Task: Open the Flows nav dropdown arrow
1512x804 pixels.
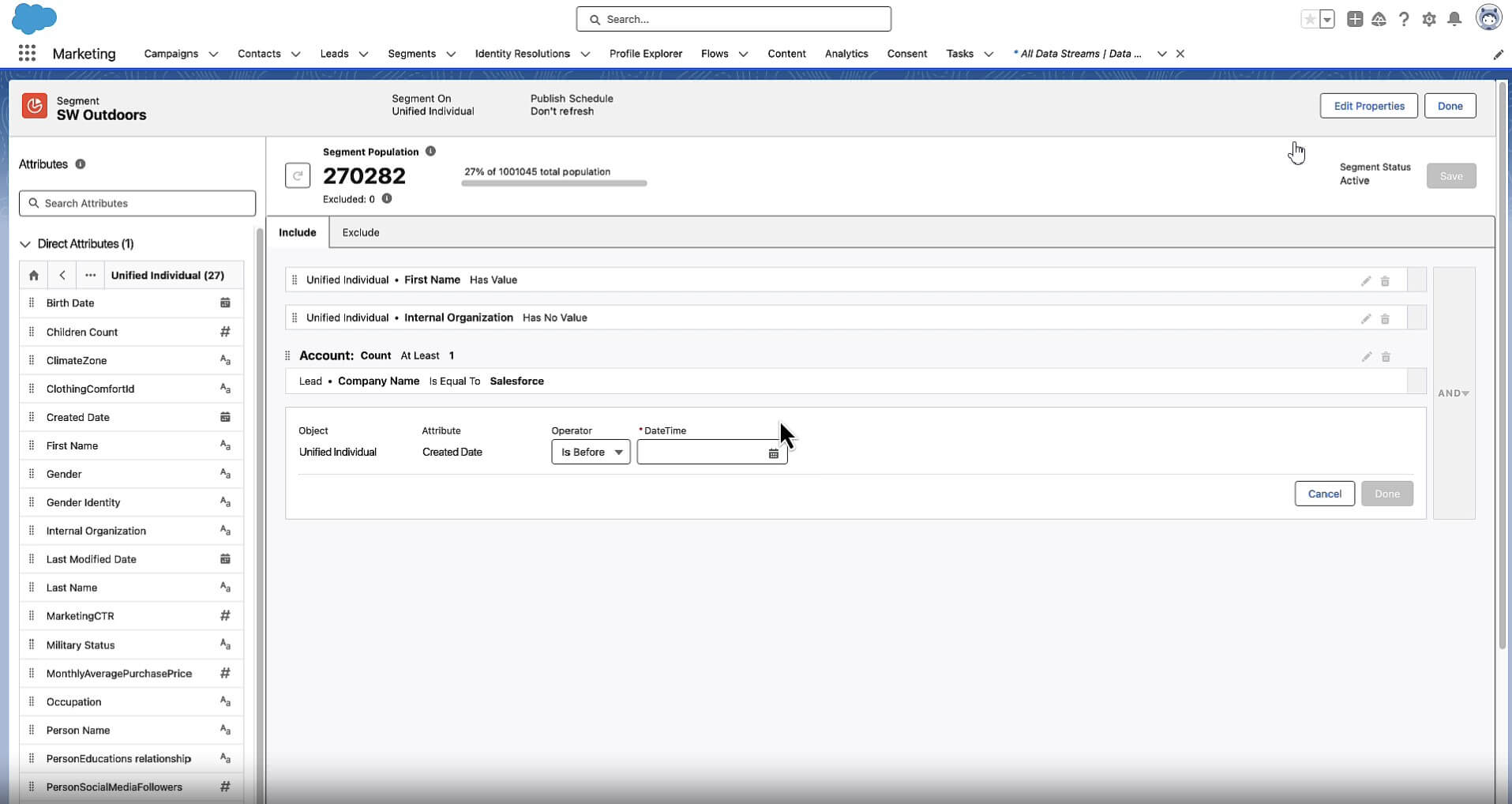Action: coord(743,54)
